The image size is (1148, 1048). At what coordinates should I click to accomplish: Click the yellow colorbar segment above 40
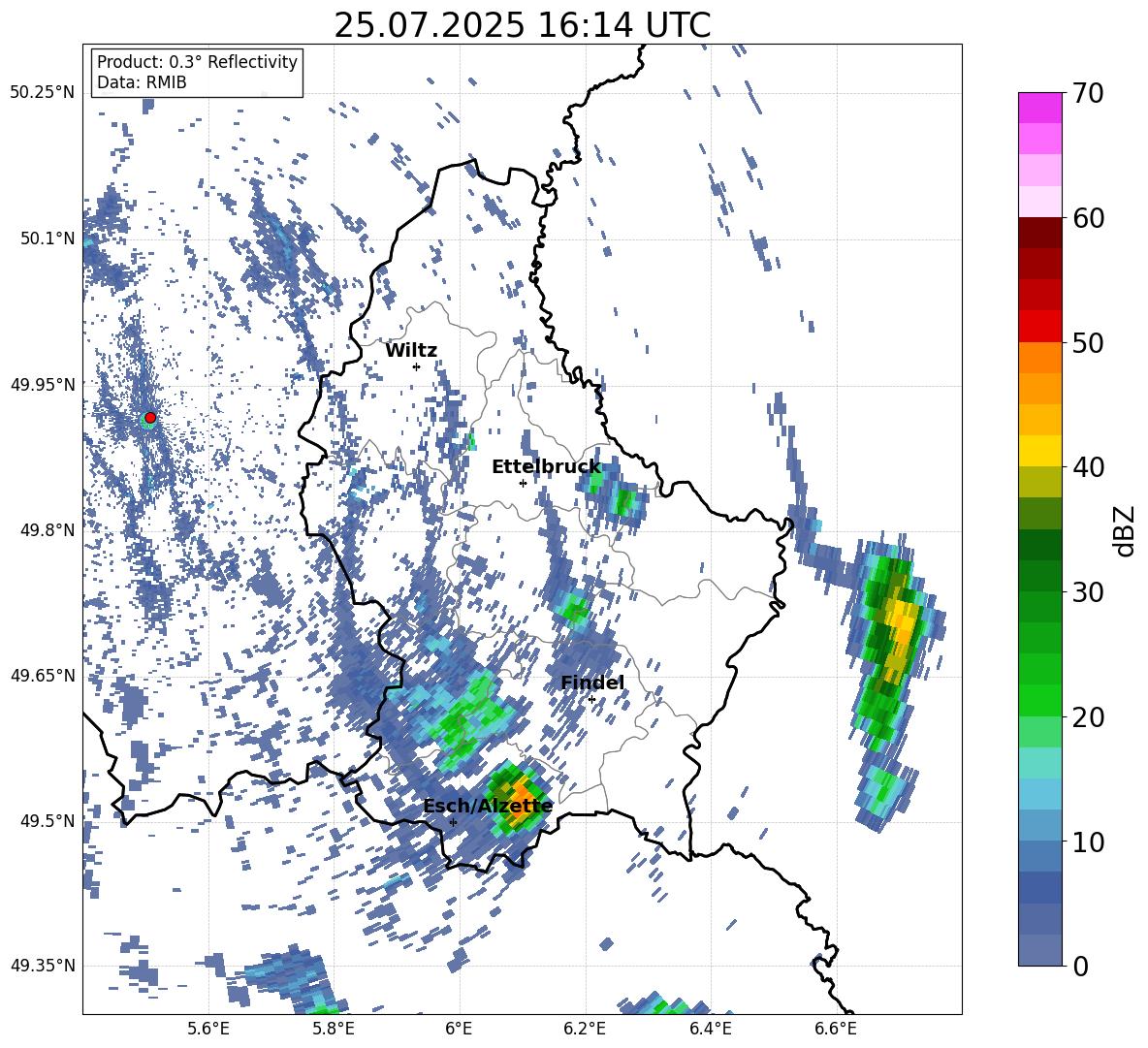tap(1039, 451)
